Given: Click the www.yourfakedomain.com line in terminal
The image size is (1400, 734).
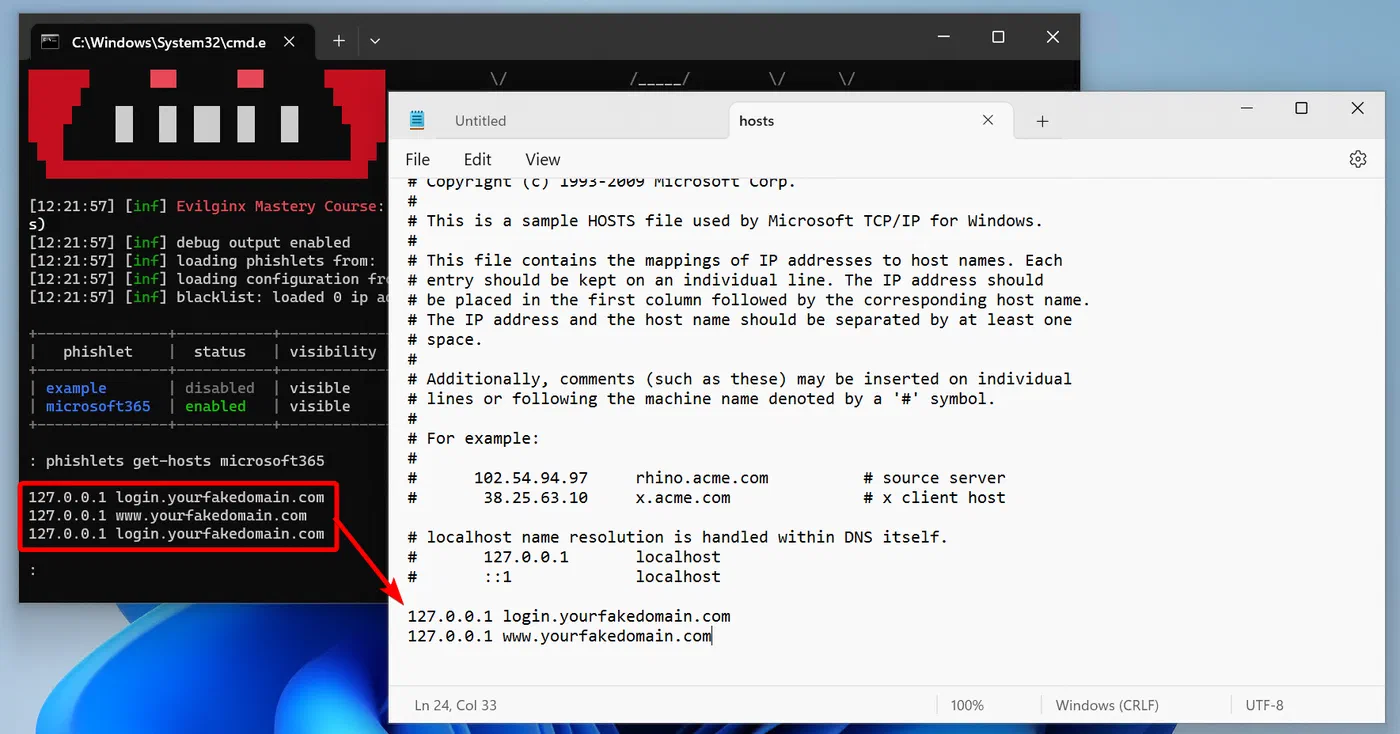Looking at the screenshot, I should click(167, 516).
